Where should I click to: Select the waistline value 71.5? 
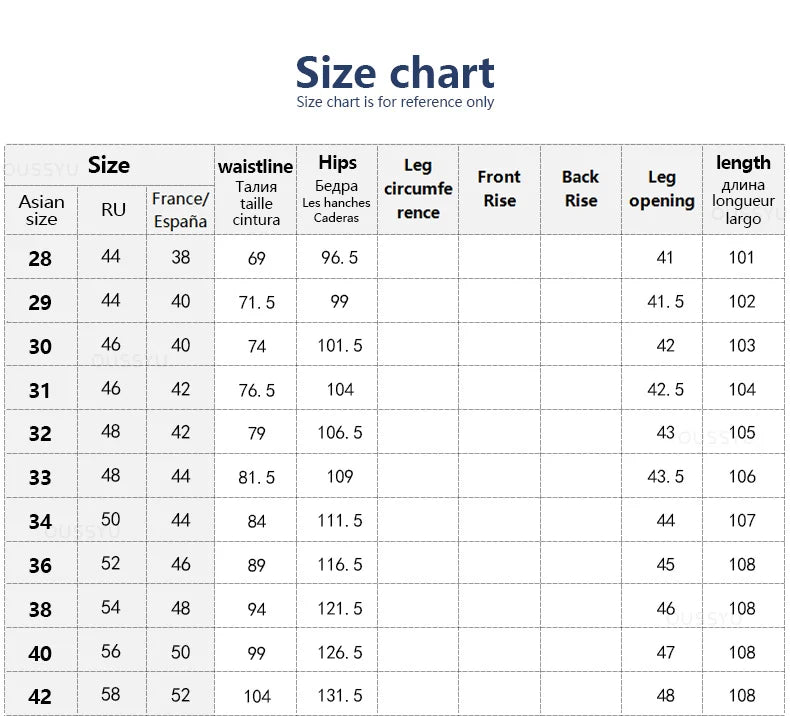pos(256,302)
